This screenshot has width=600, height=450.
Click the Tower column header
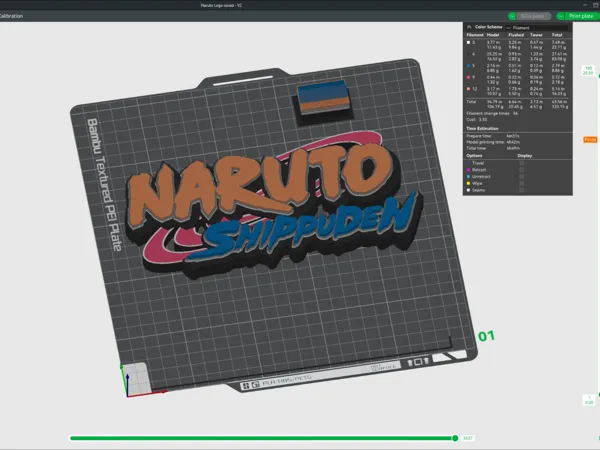point(536,35)
